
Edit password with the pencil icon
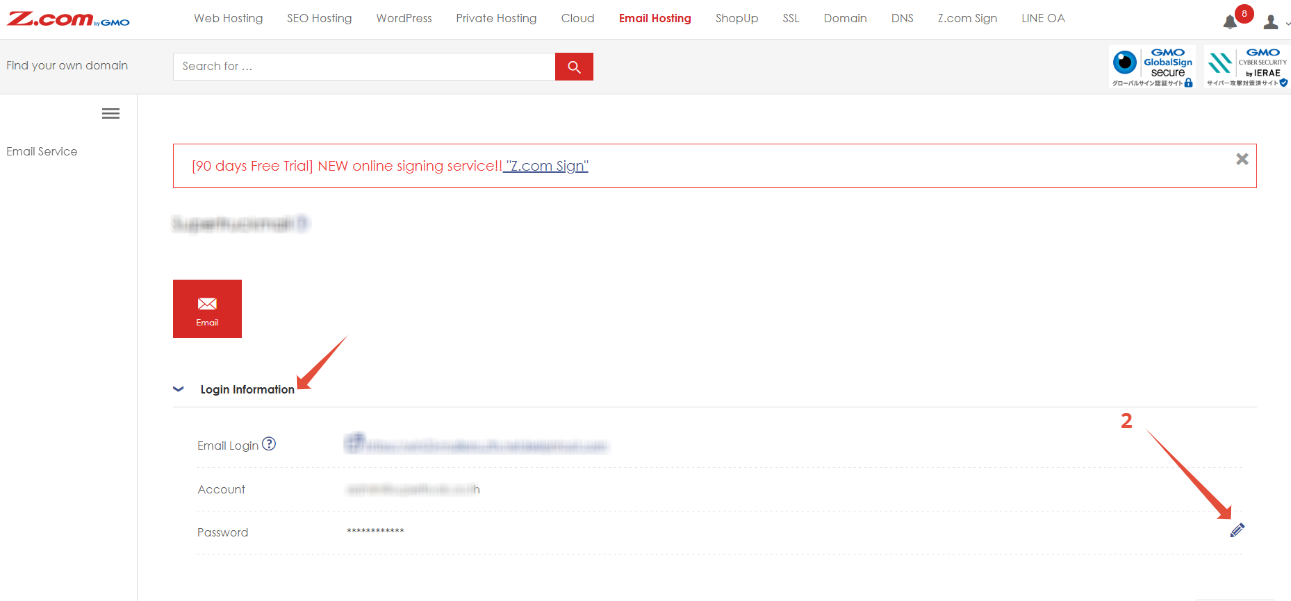(x=1237, y=531)
